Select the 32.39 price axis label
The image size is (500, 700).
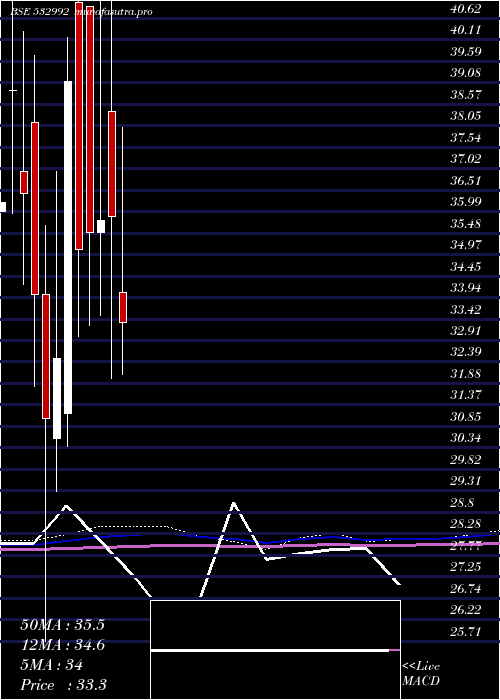[x=466, y=352]
